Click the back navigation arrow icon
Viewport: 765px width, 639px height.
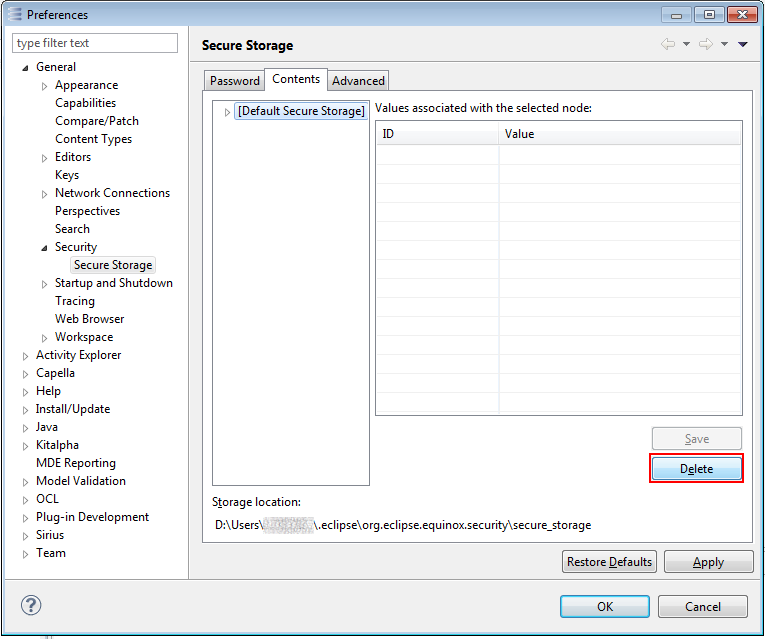[668, 44]
